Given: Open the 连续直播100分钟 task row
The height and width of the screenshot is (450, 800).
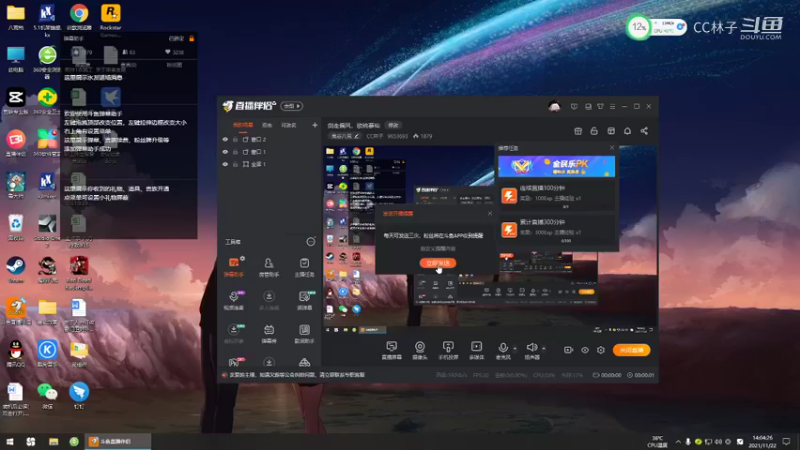Looking at the screenshot, I should tap(557, 196).
